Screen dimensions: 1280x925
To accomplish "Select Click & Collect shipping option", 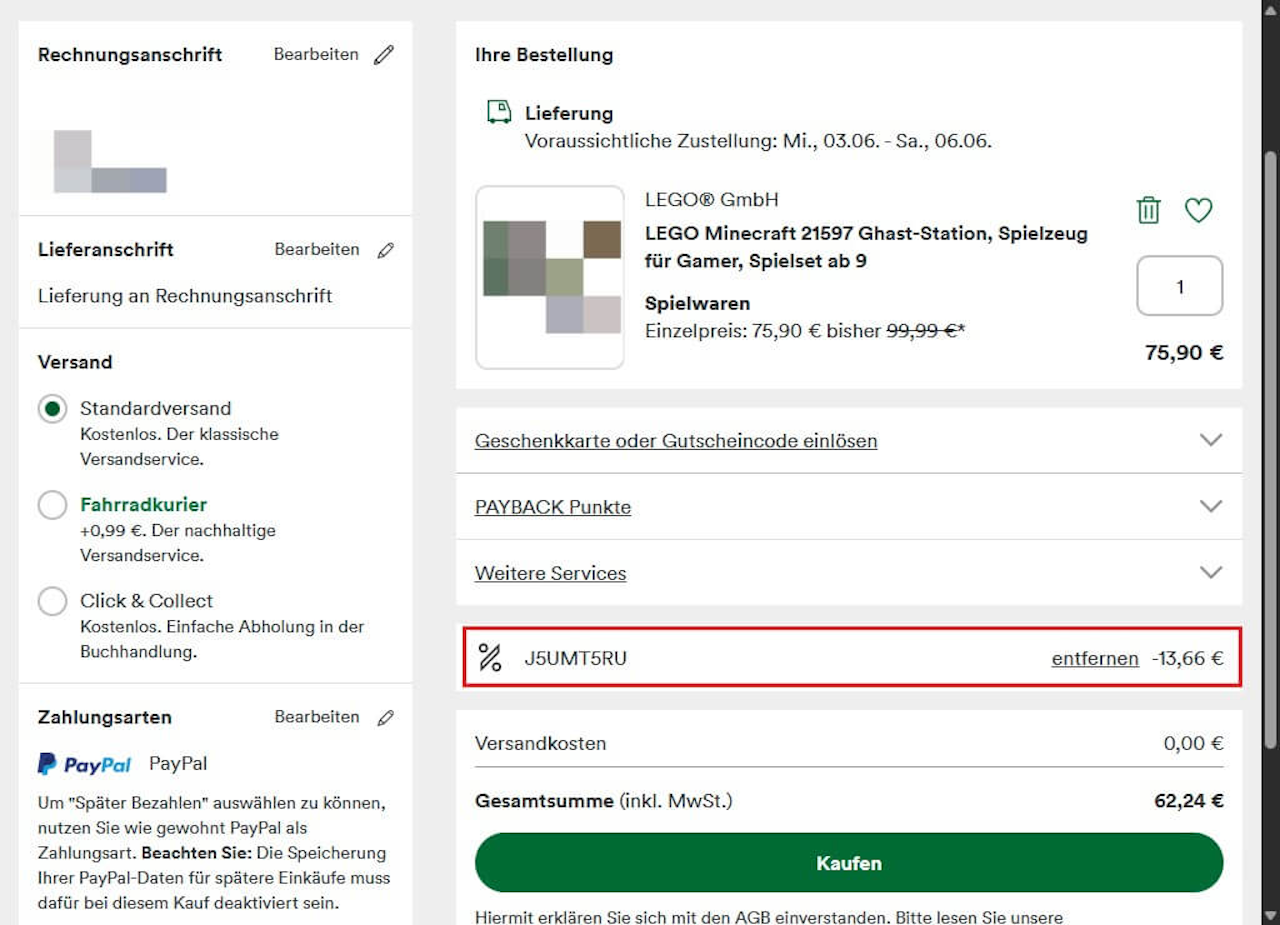I will coord(52,601).
